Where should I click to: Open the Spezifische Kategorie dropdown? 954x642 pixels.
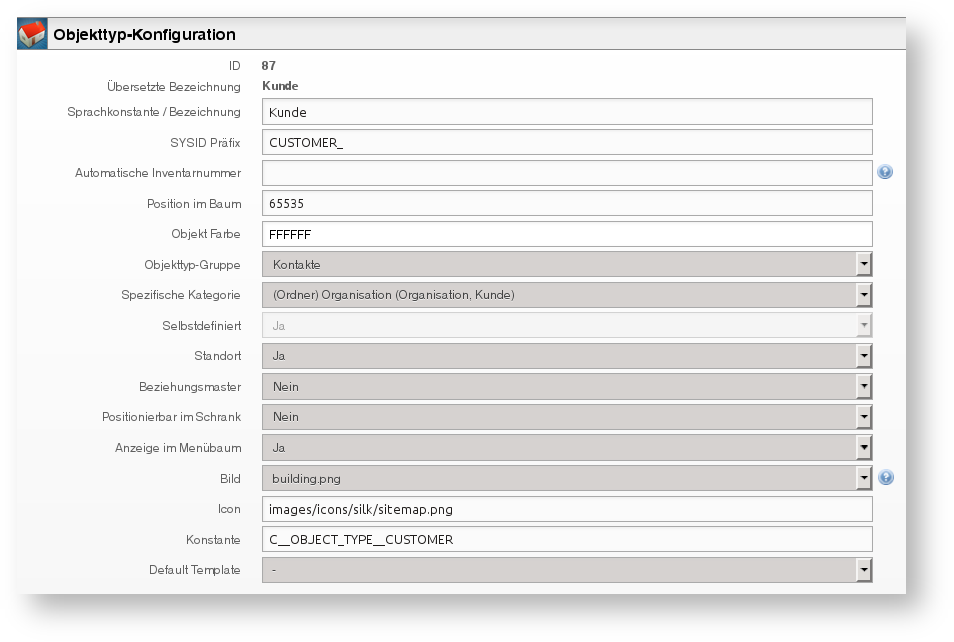[x=567, y=295]
